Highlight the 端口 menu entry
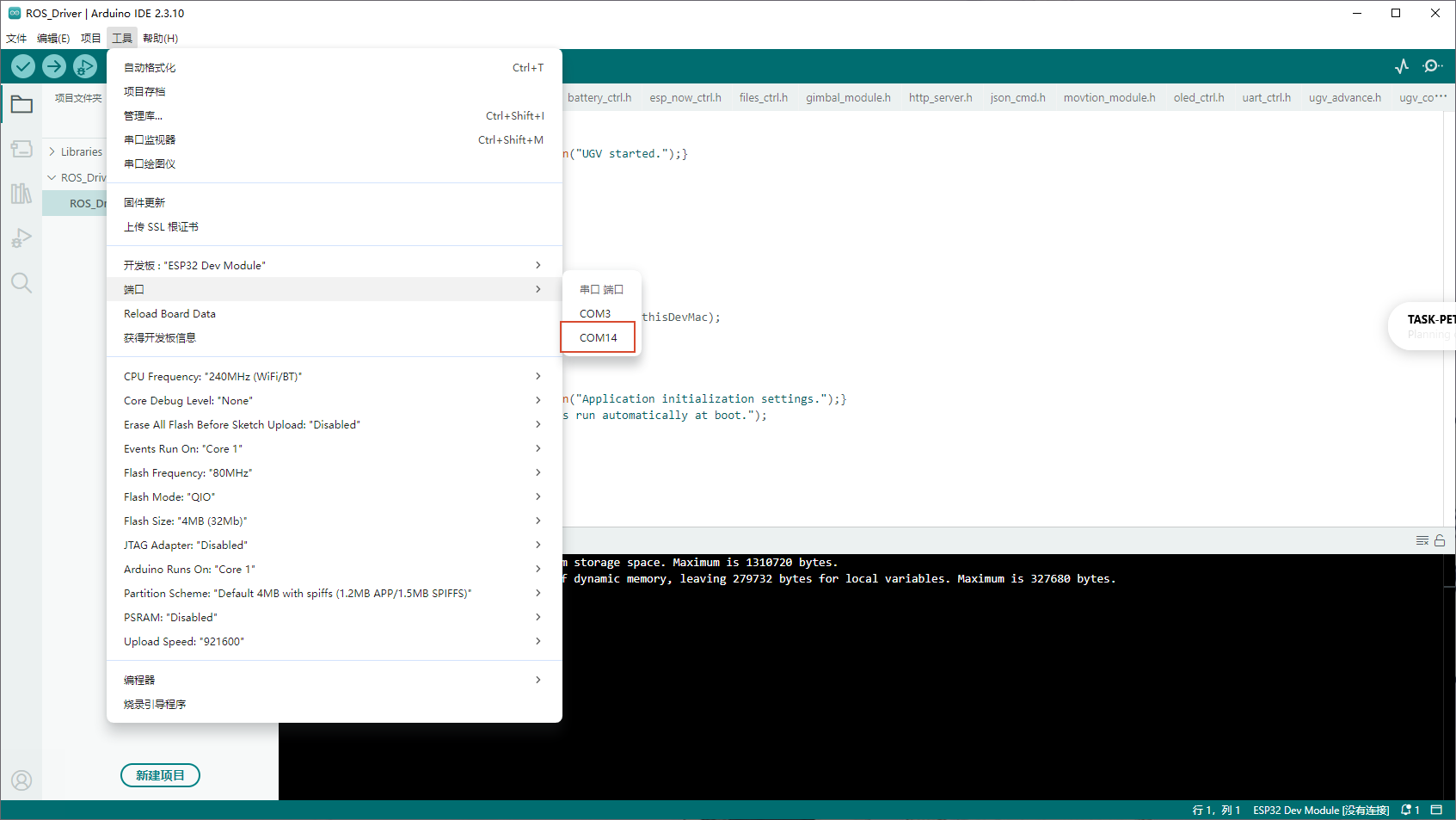The image size is (1456, 820). coord(335,289)
